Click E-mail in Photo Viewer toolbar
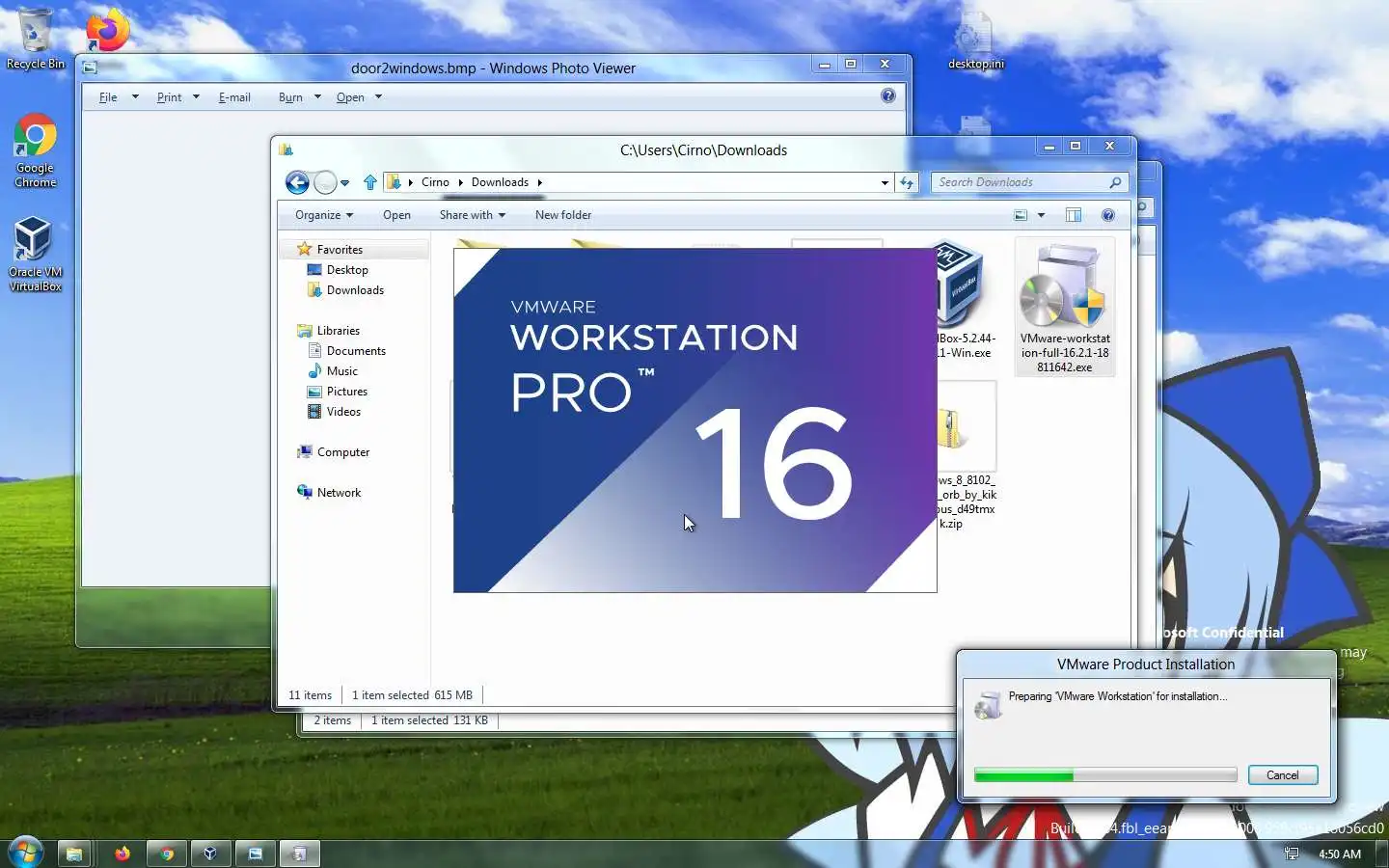The width and height of the screenshot is (1389, 868). point(234,97)
